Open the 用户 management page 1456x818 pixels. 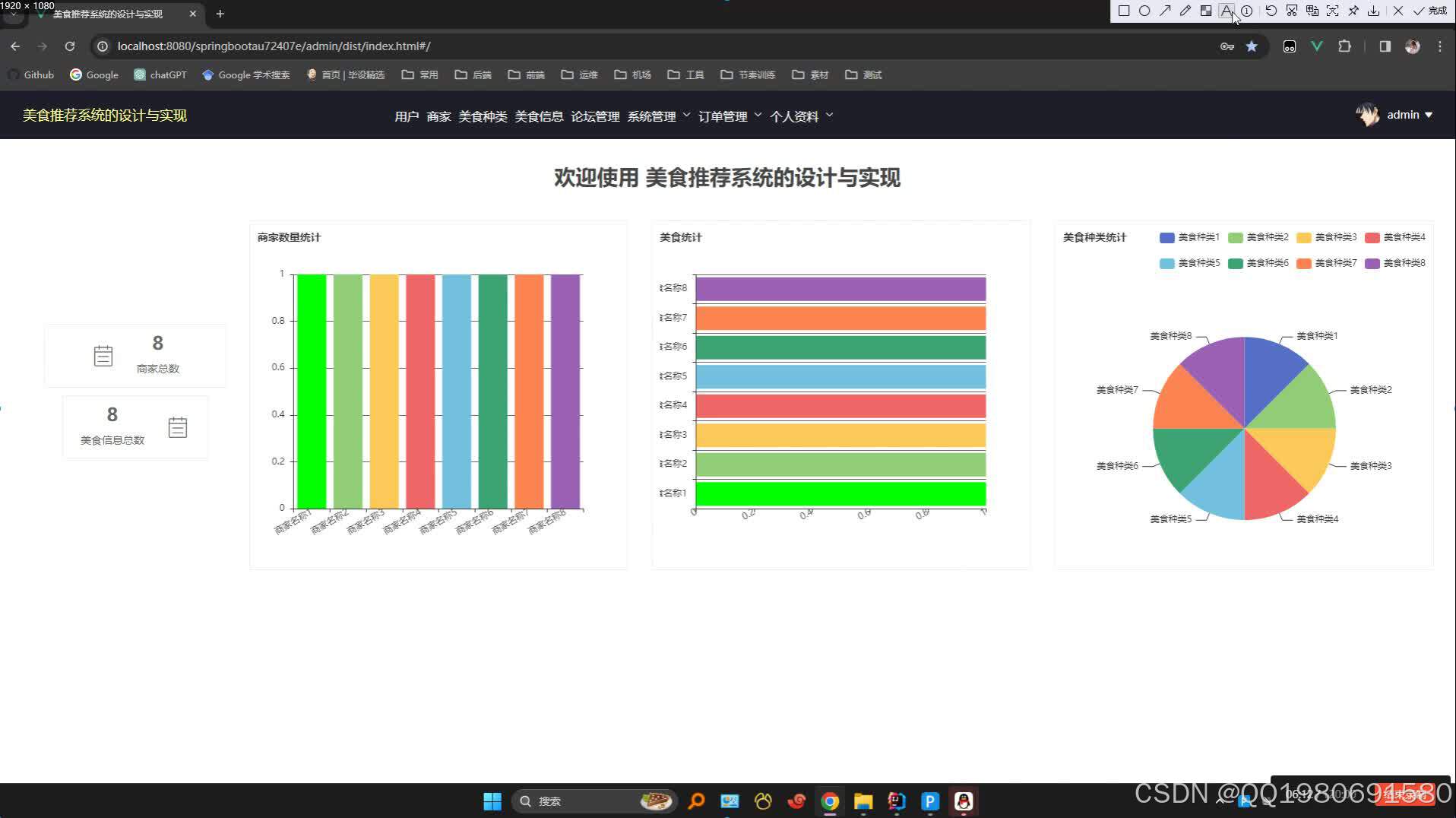(407, 116)
